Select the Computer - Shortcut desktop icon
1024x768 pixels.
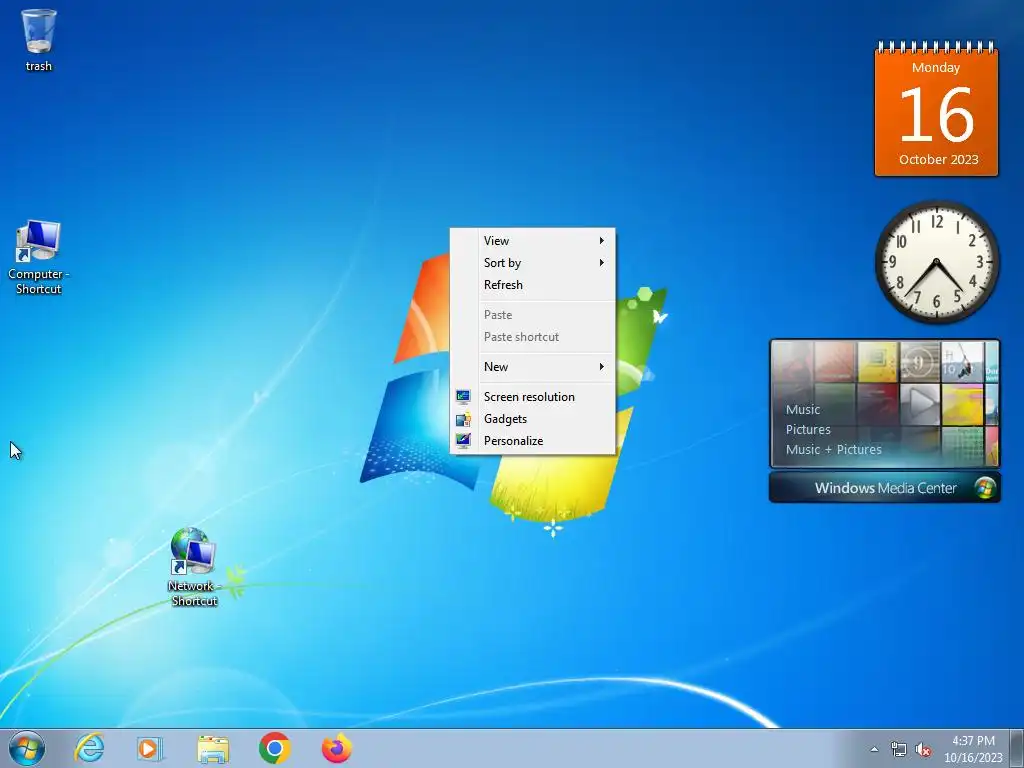point(39,257)
